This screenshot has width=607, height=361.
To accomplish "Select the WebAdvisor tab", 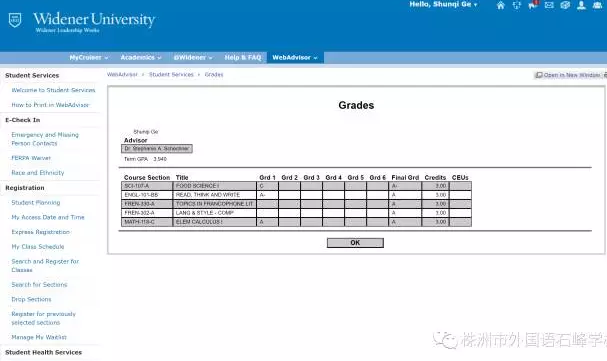I will (295, 57).
